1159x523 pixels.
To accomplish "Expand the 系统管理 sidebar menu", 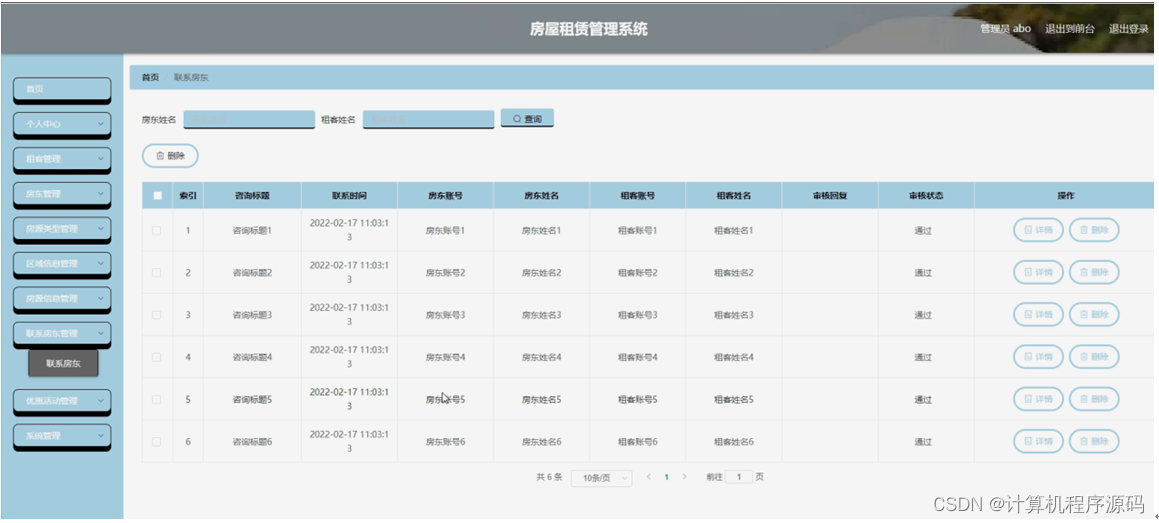I will coord(62,436).
